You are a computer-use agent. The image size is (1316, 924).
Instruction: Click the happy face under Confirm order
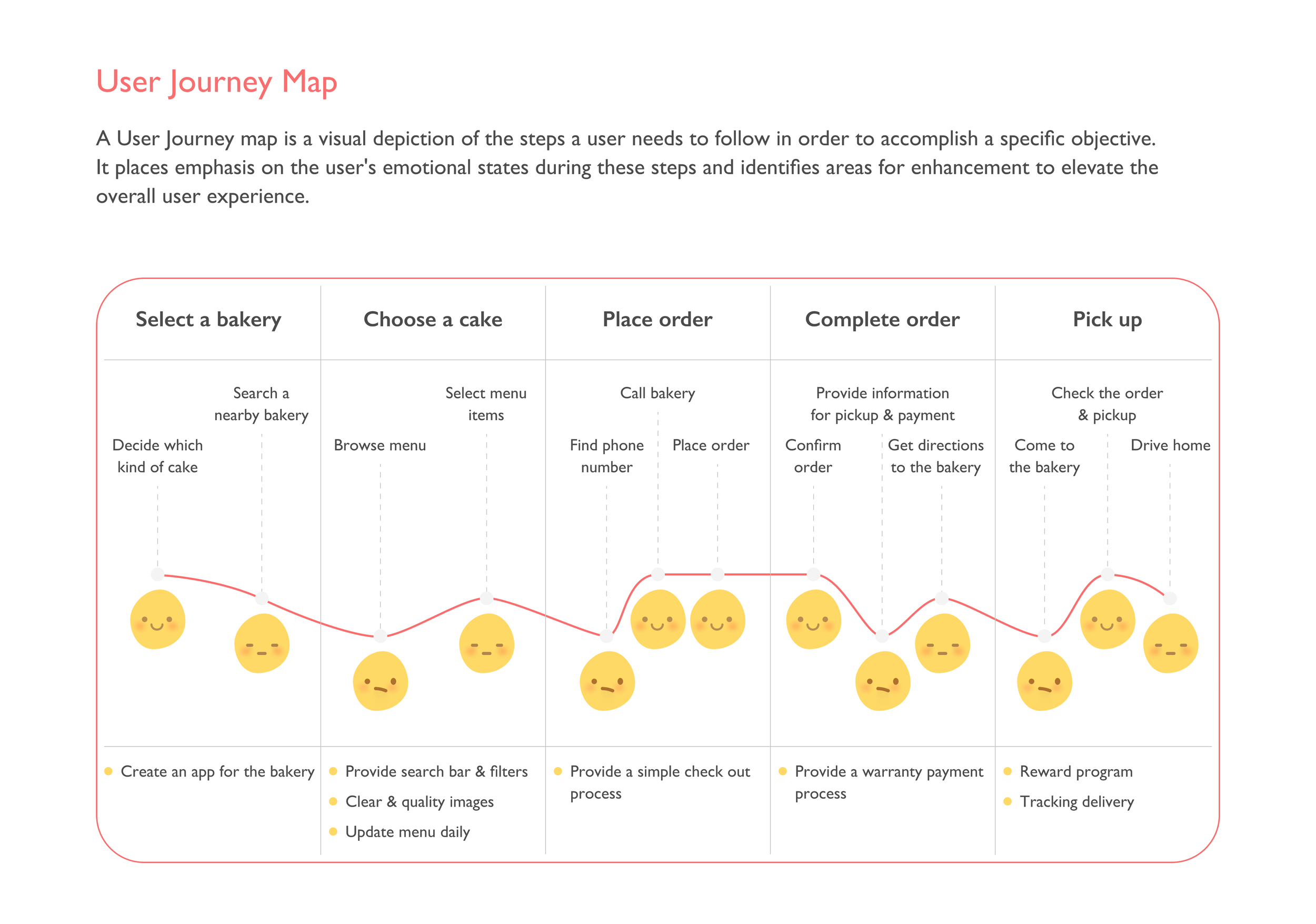tap(813, 620)
